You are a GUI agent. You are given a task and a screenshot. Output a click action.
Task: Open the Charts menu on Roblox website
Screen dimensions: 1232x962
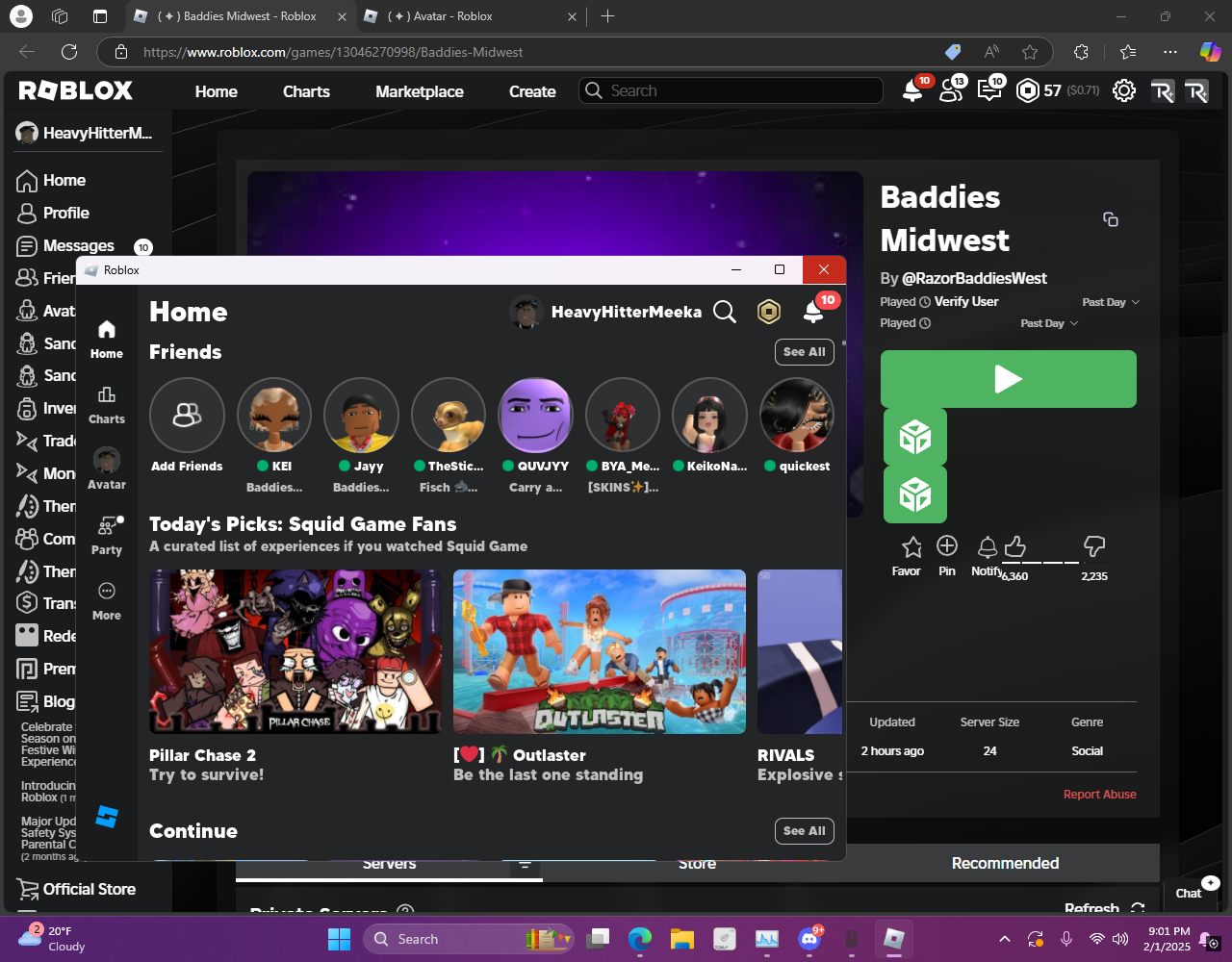click(x=306, y=91)
